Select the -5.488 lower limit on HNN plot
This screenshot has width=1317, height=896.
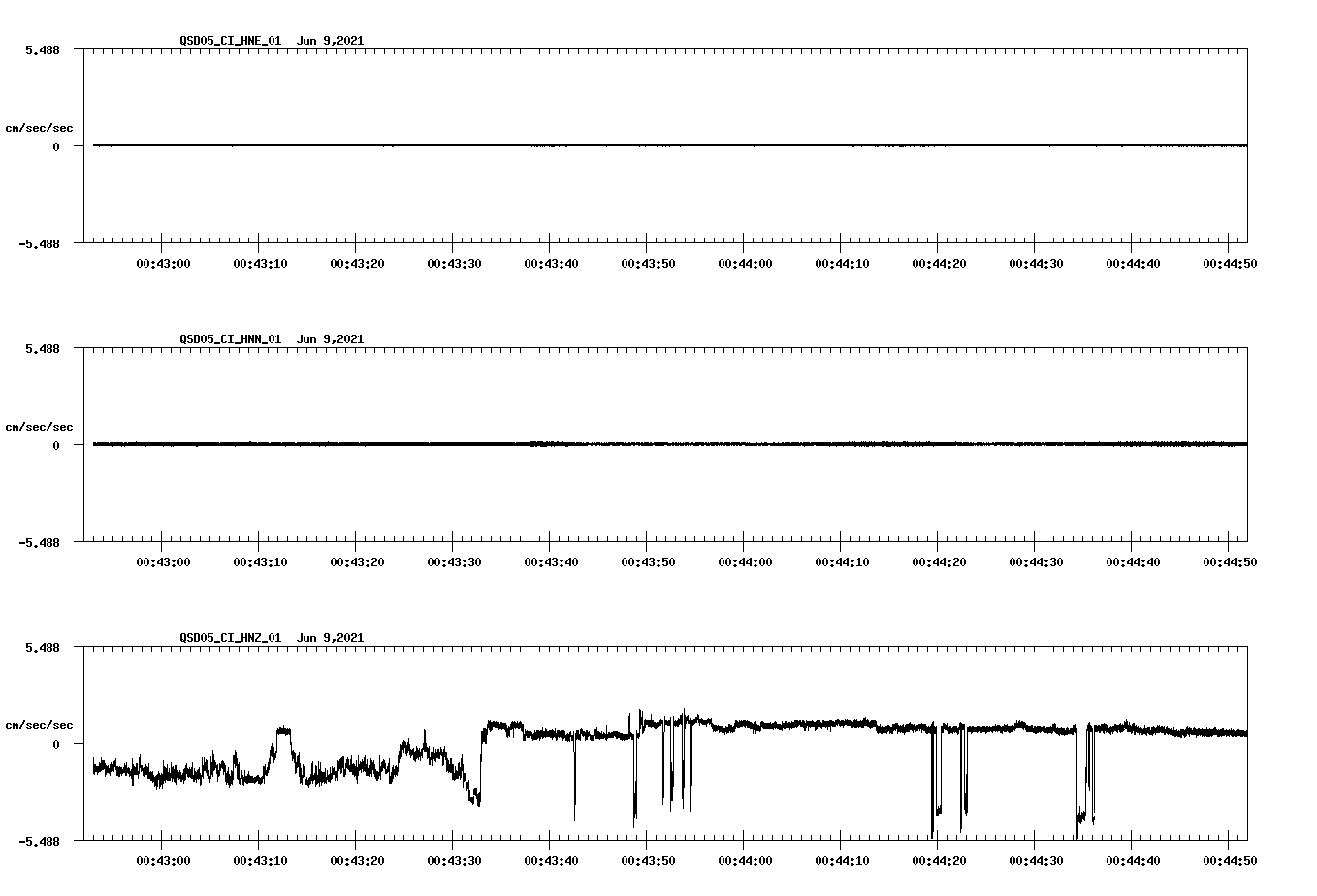click(x=39, y=543)
